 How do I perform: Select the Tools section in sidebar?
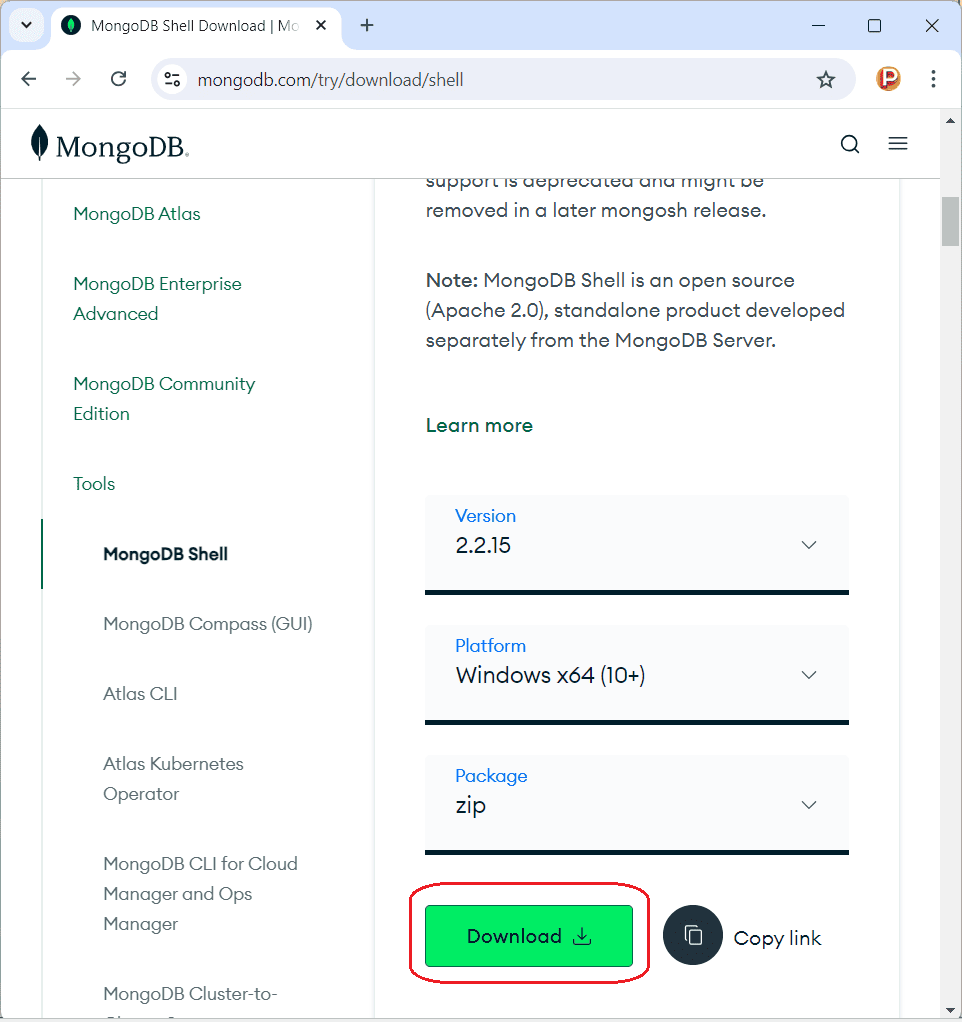coord(94,484)
